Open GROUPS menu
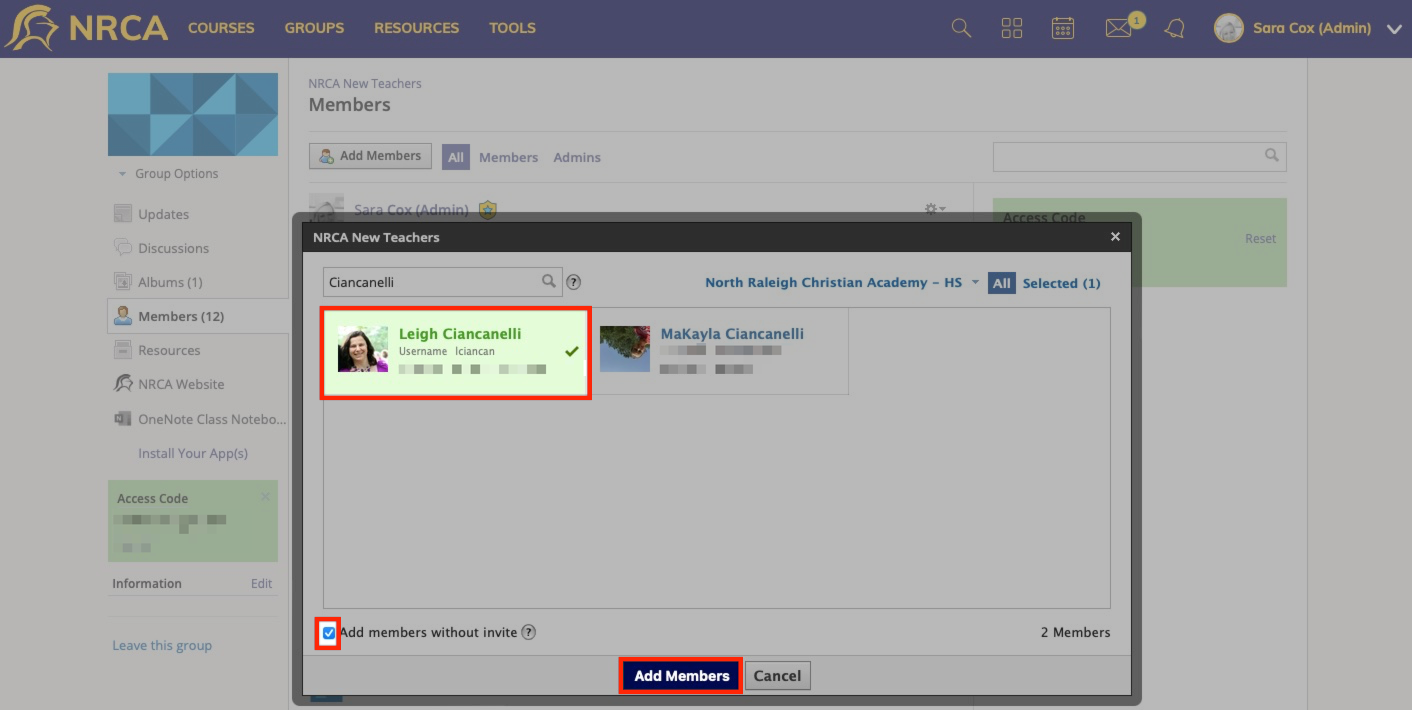The height and width of the screenshot is (710, 1412). (x=314, y=28)
